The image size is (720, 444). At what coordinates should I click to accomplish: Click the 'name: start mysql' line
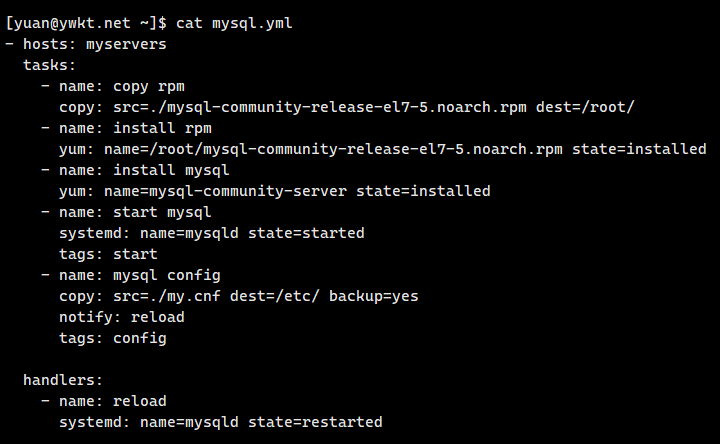[x=135, y=212]
